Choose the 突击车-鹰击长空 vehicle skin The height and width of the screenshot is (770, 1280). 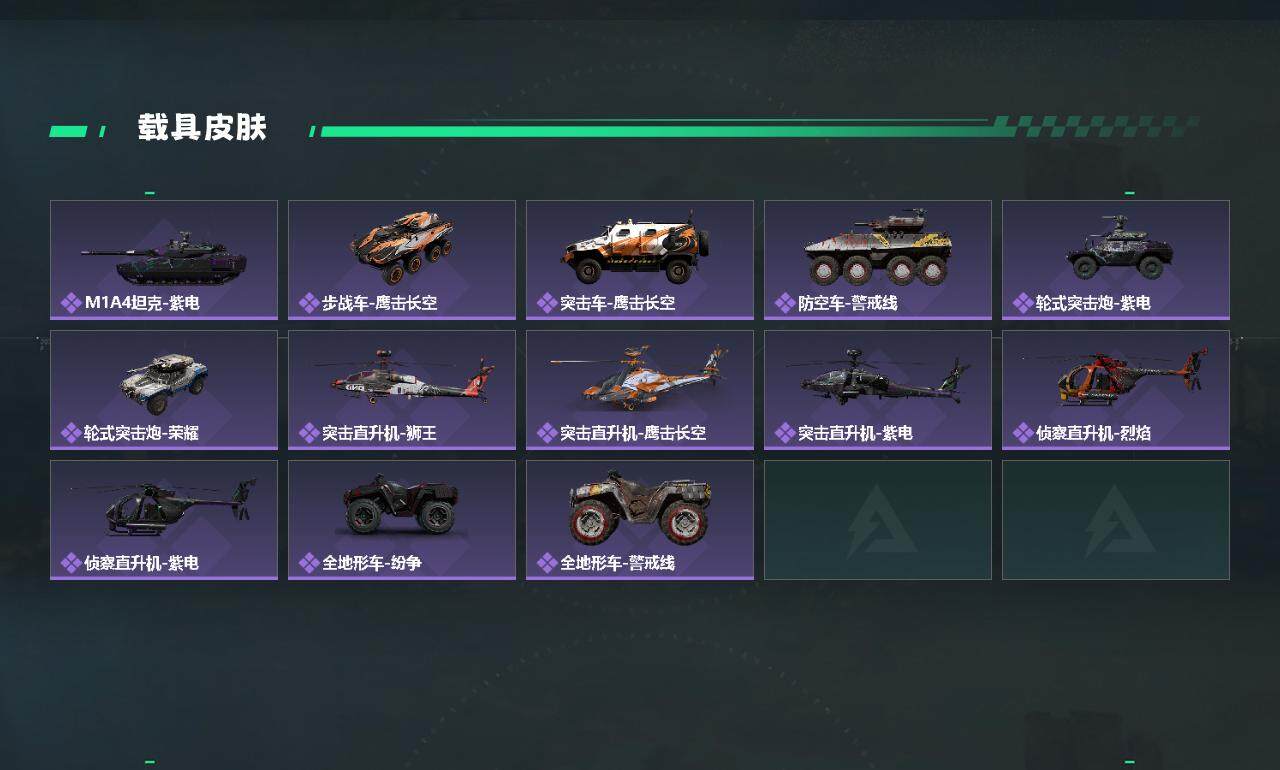click(640, 260)
